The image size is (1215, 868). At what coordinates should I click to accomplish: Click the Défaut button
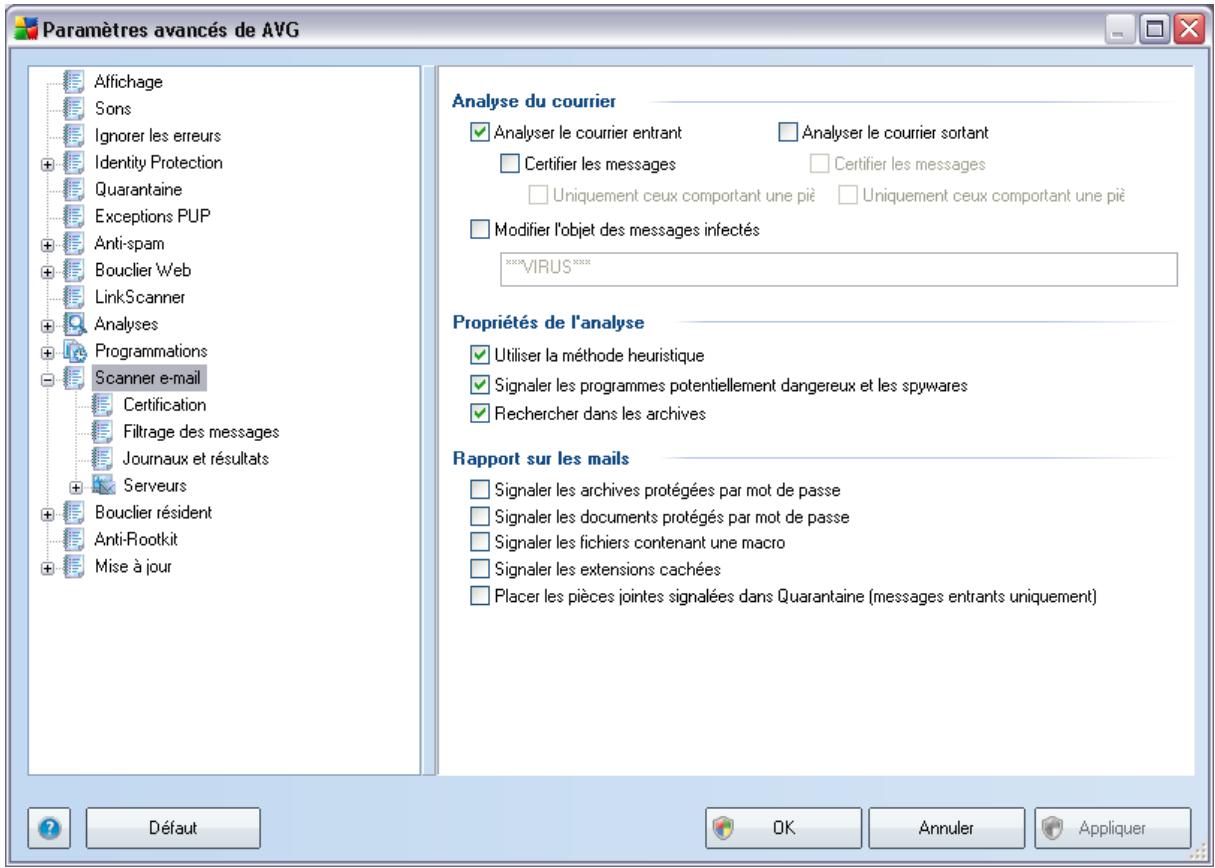click(172, 828)
